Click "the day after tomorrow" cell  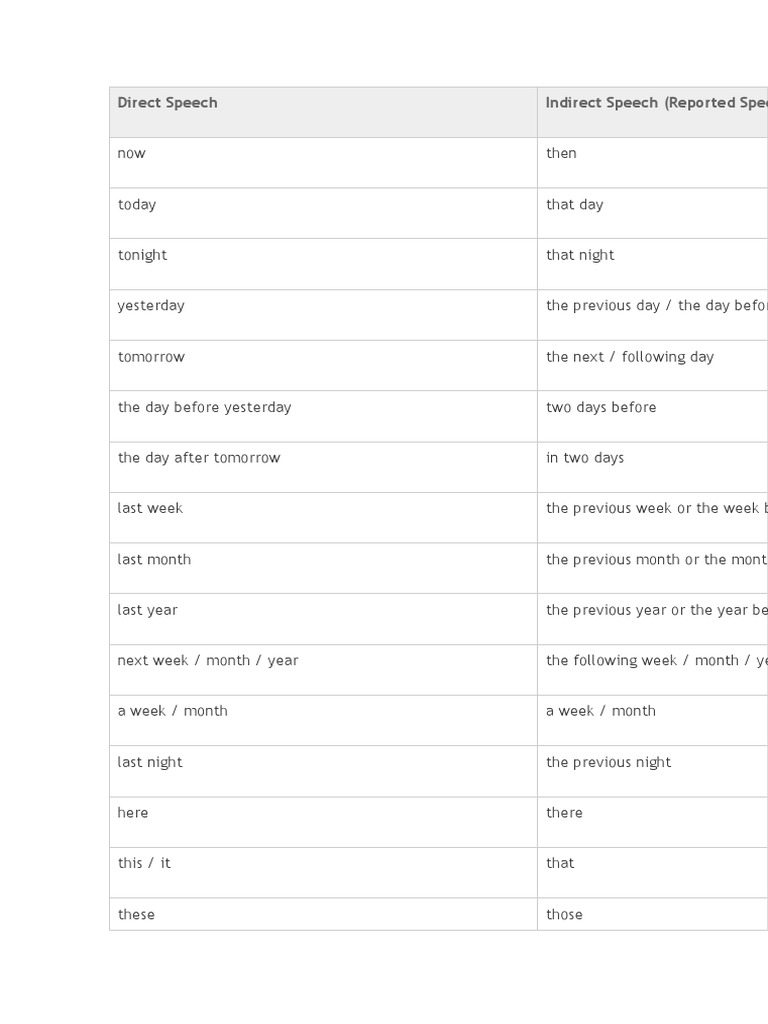coord(199,458)
